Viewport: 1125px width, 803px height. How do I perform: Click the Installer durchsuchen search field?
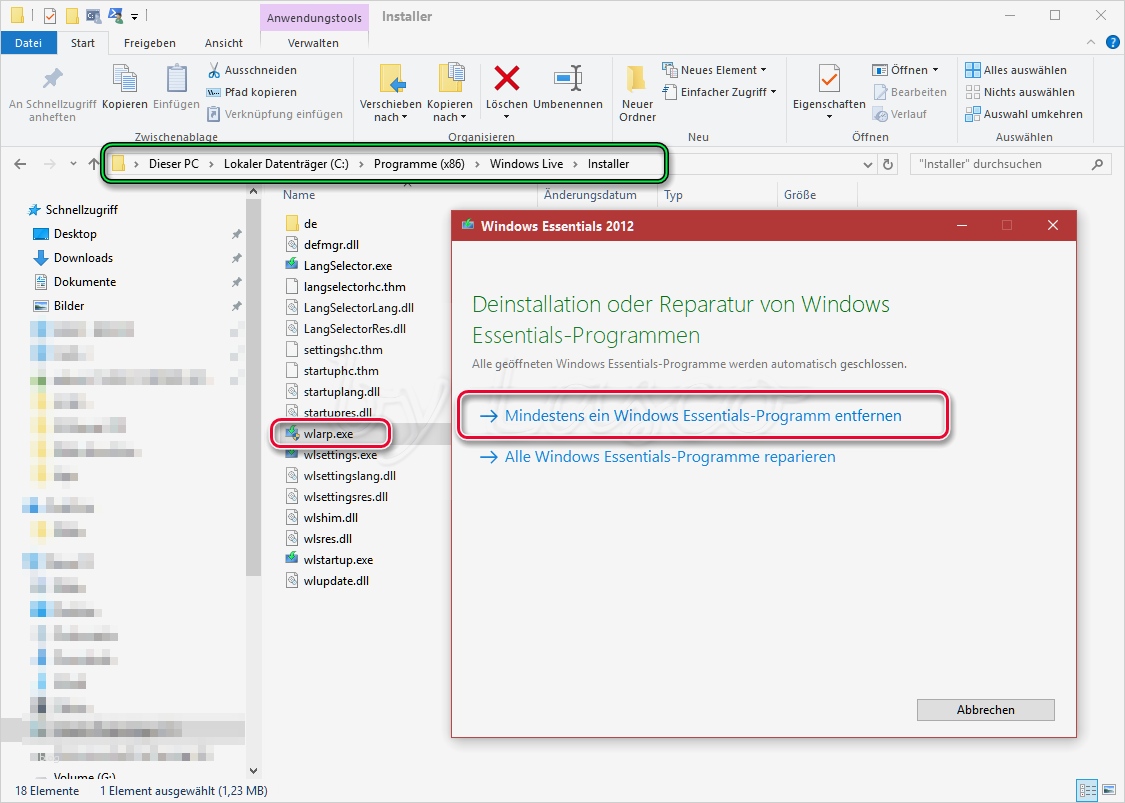[1009, 164]
